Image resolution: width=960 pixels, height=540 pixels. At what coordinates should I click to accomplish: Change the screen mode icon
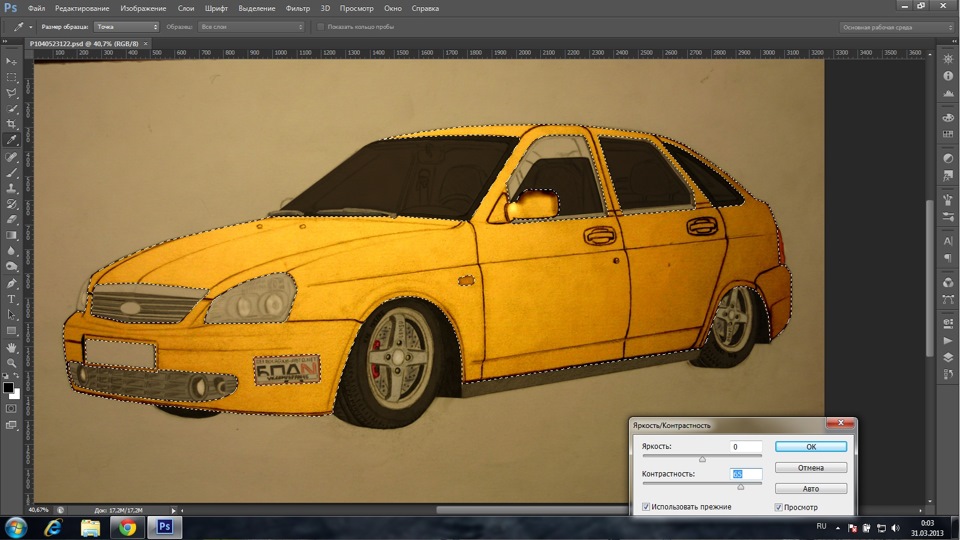(11, 425)
